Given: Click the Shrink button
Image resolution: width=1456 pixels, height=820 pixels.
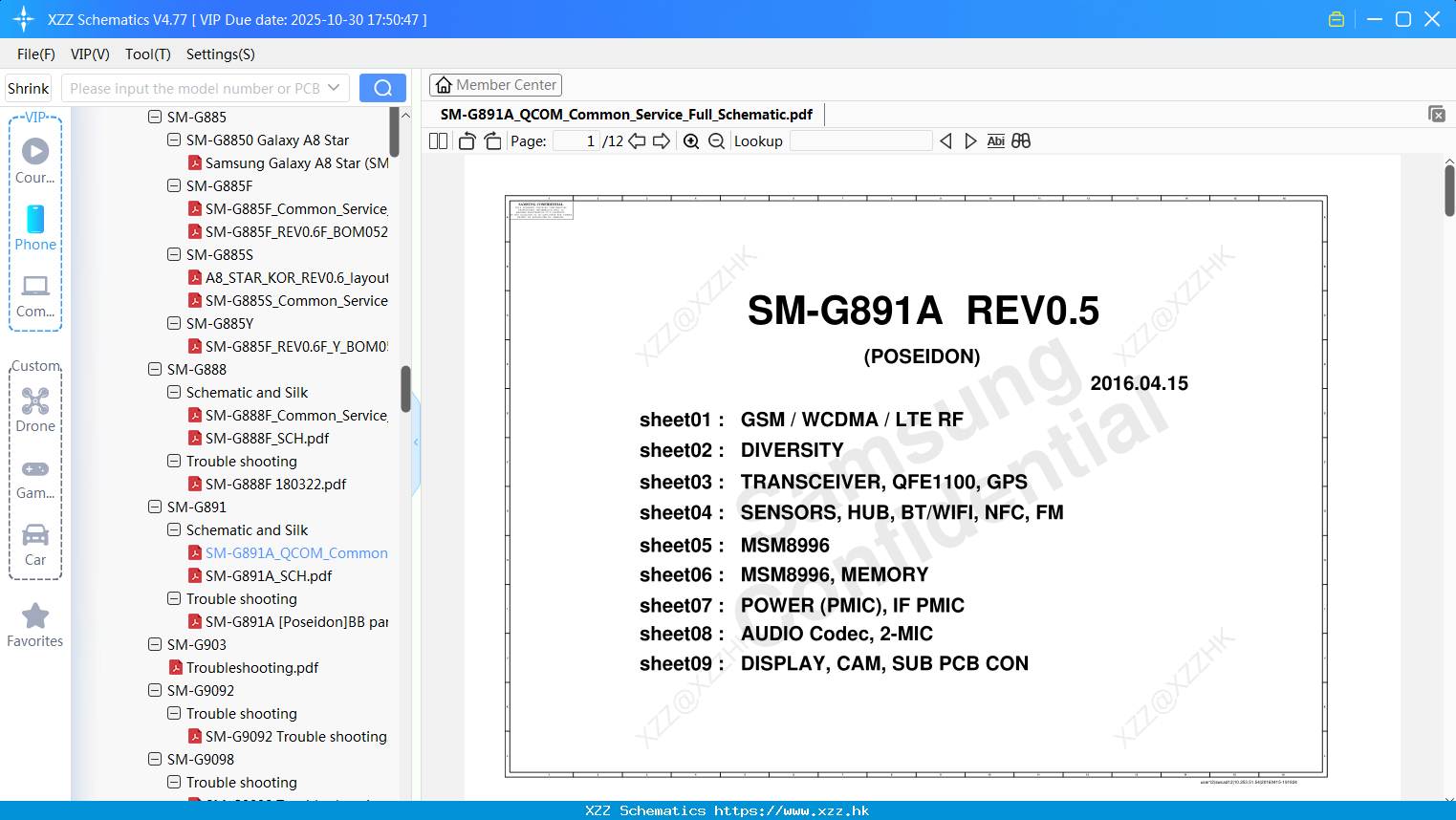Looking at the screenshot, I should 29,88.
